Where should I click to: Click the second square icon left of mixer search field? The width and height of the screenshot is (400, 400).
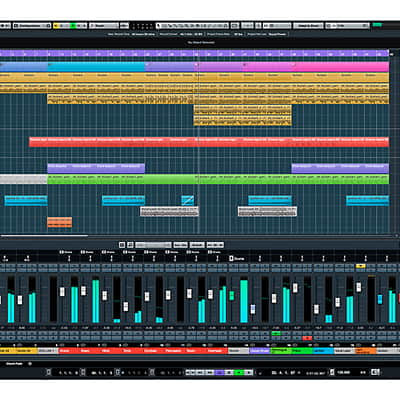[x=130, y=245]
